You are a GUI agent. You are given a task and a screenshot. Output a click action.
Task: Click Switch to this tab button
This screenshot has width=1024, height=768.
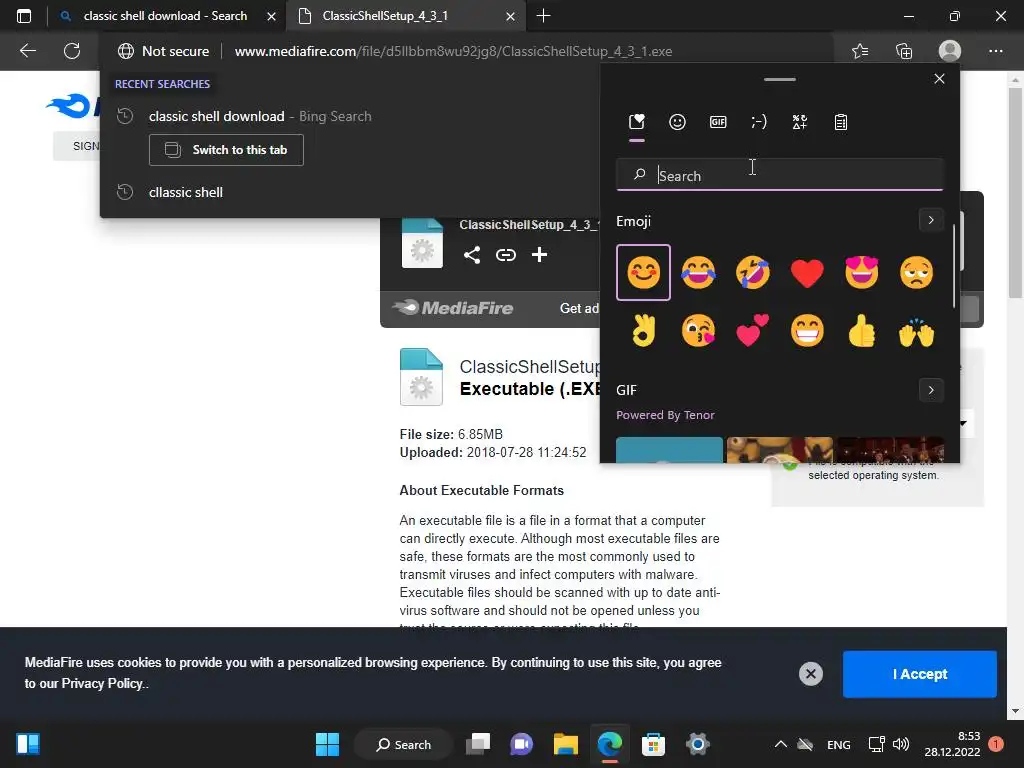(226, 150)
